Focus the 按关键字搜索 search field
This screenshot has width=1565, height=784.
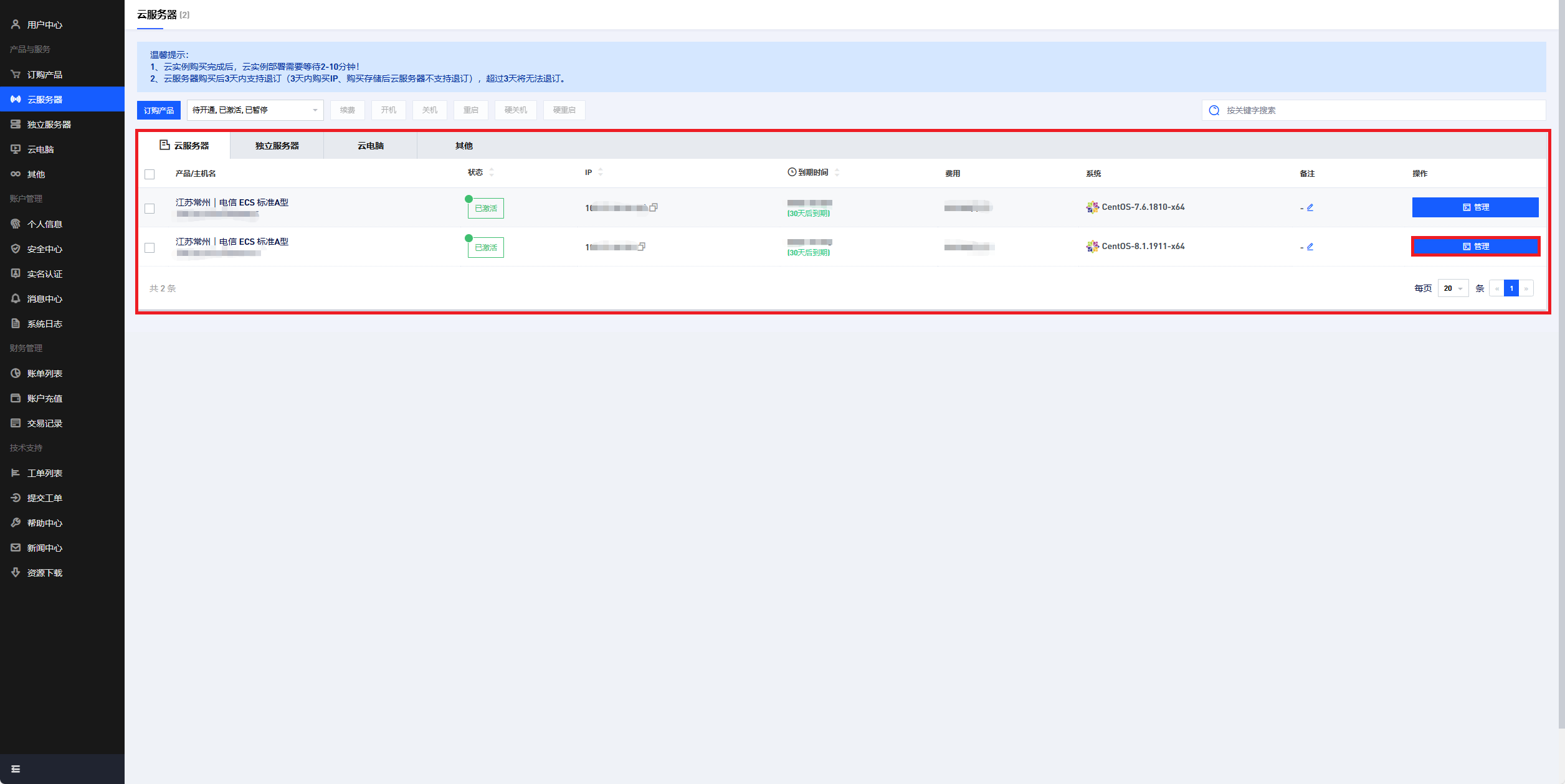click(x=1371, y=110)
